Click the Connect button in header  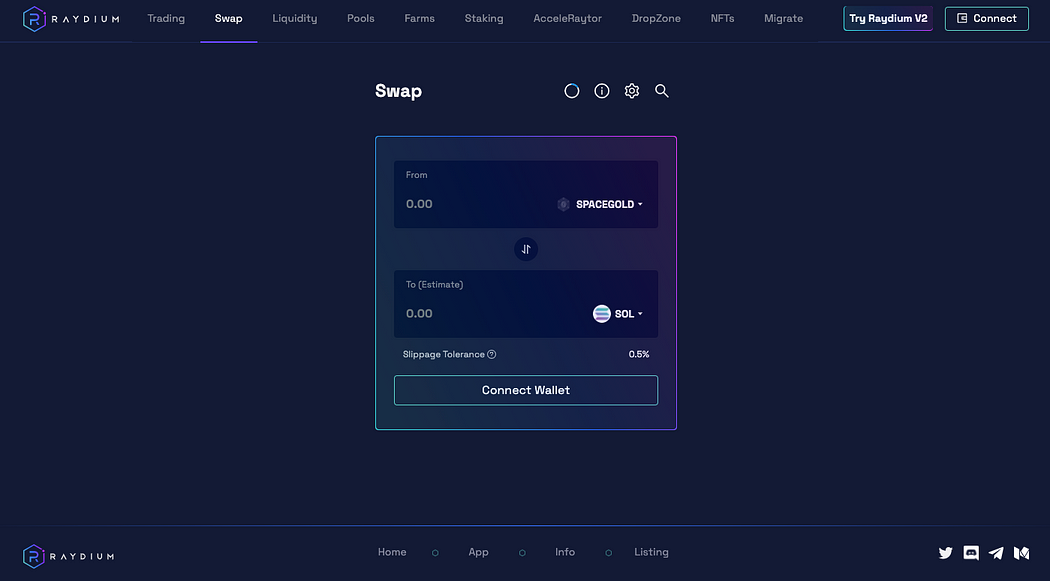[986, 19]
